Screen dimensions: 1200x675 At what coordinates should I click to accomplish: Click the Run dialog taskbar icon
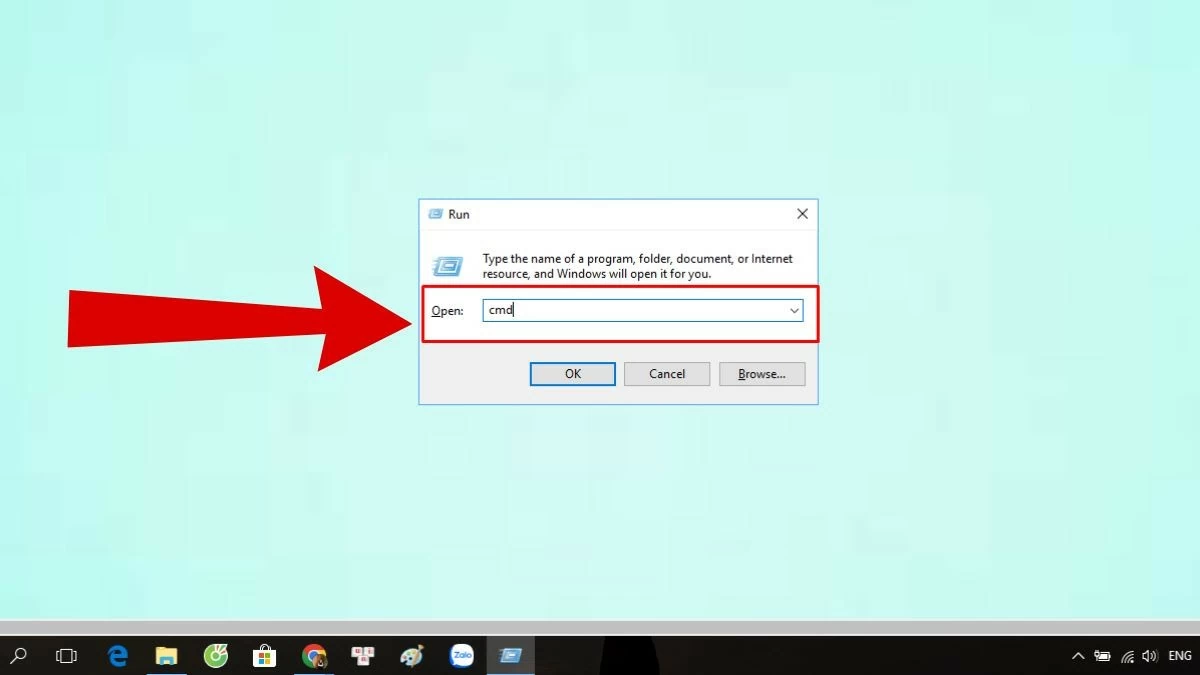tap(510, 656)
